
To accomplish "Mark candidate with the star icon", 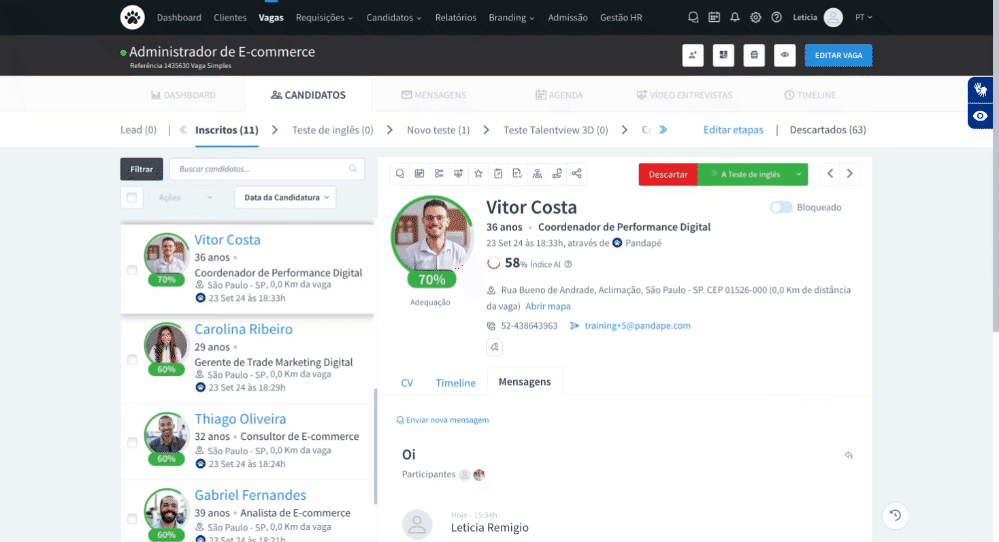I will pos(478,174).
